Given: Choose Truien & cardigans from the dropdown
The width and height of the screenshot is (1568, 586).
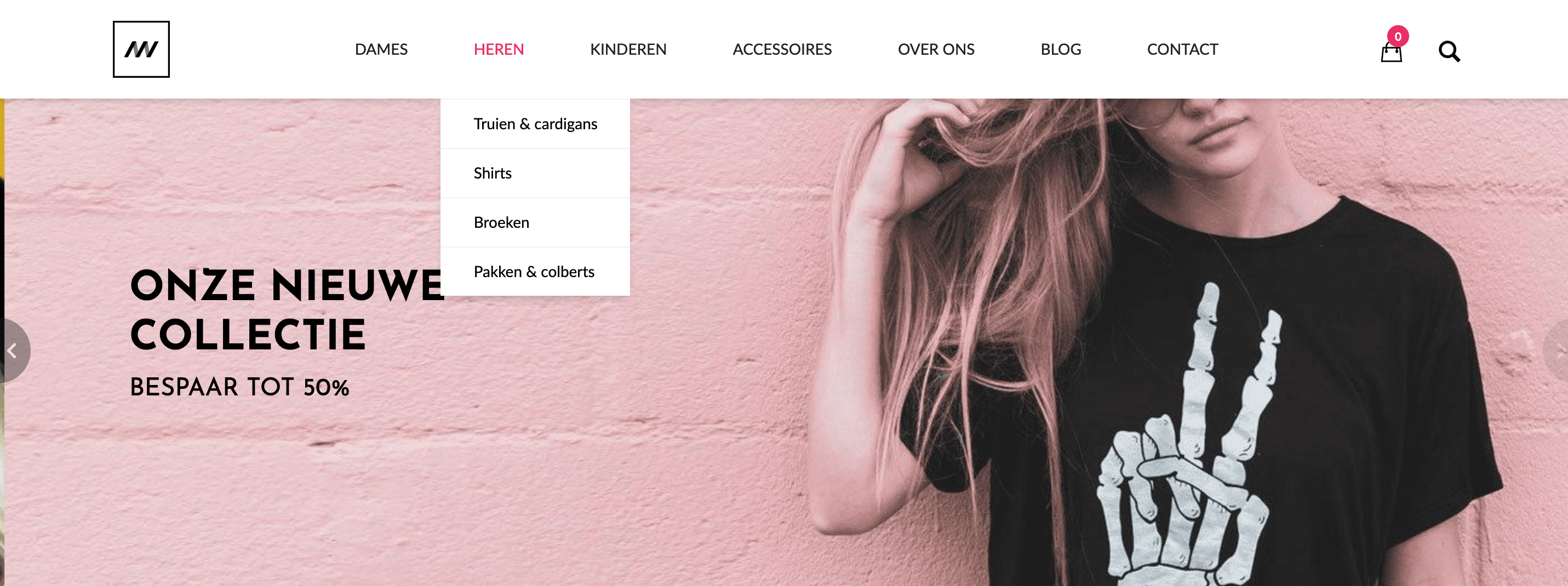Looking at the screenshot, I should tap(535, 124).
